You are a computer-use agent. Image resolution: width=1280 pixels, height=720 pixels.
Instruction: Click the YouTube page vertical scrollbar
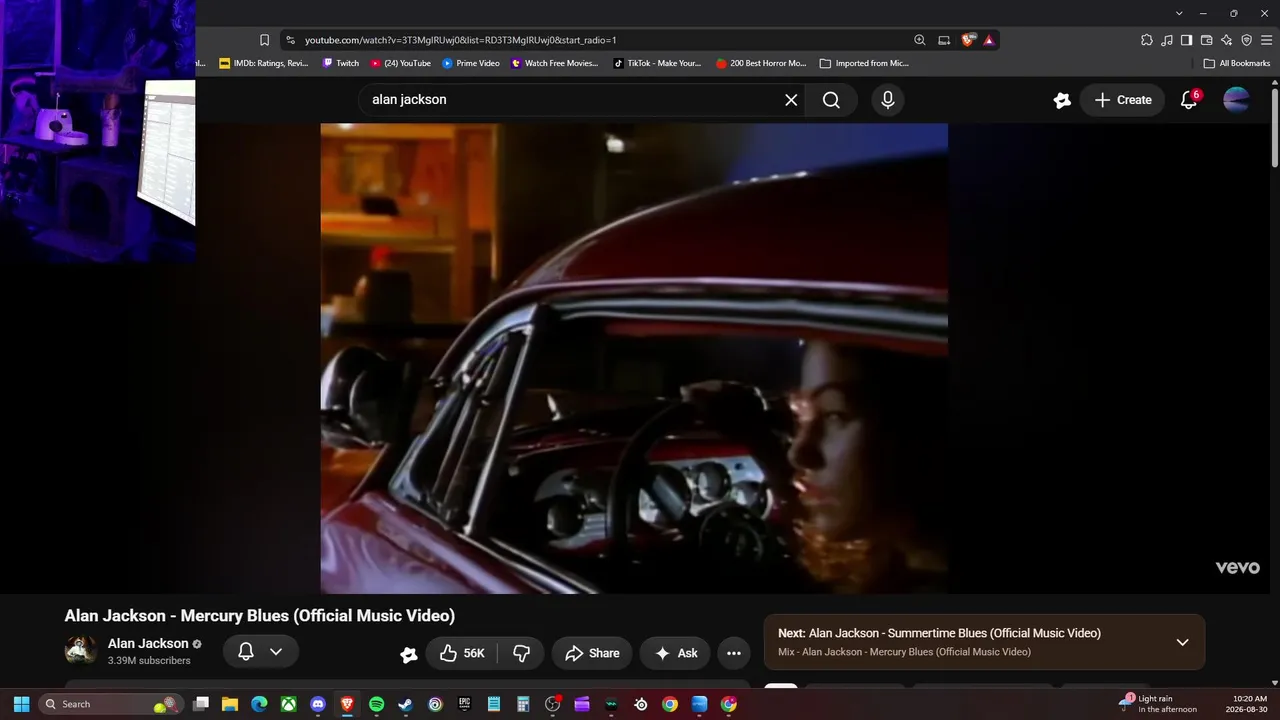coord(1274,127)
